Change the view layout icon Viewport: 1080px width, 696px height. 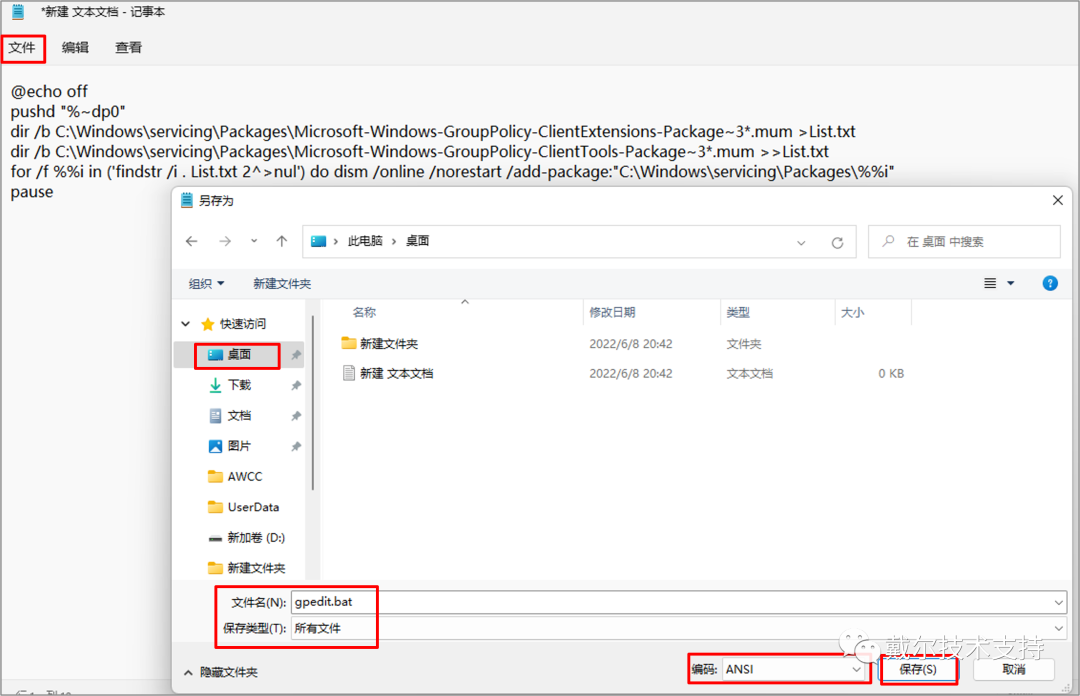[990, 283]
